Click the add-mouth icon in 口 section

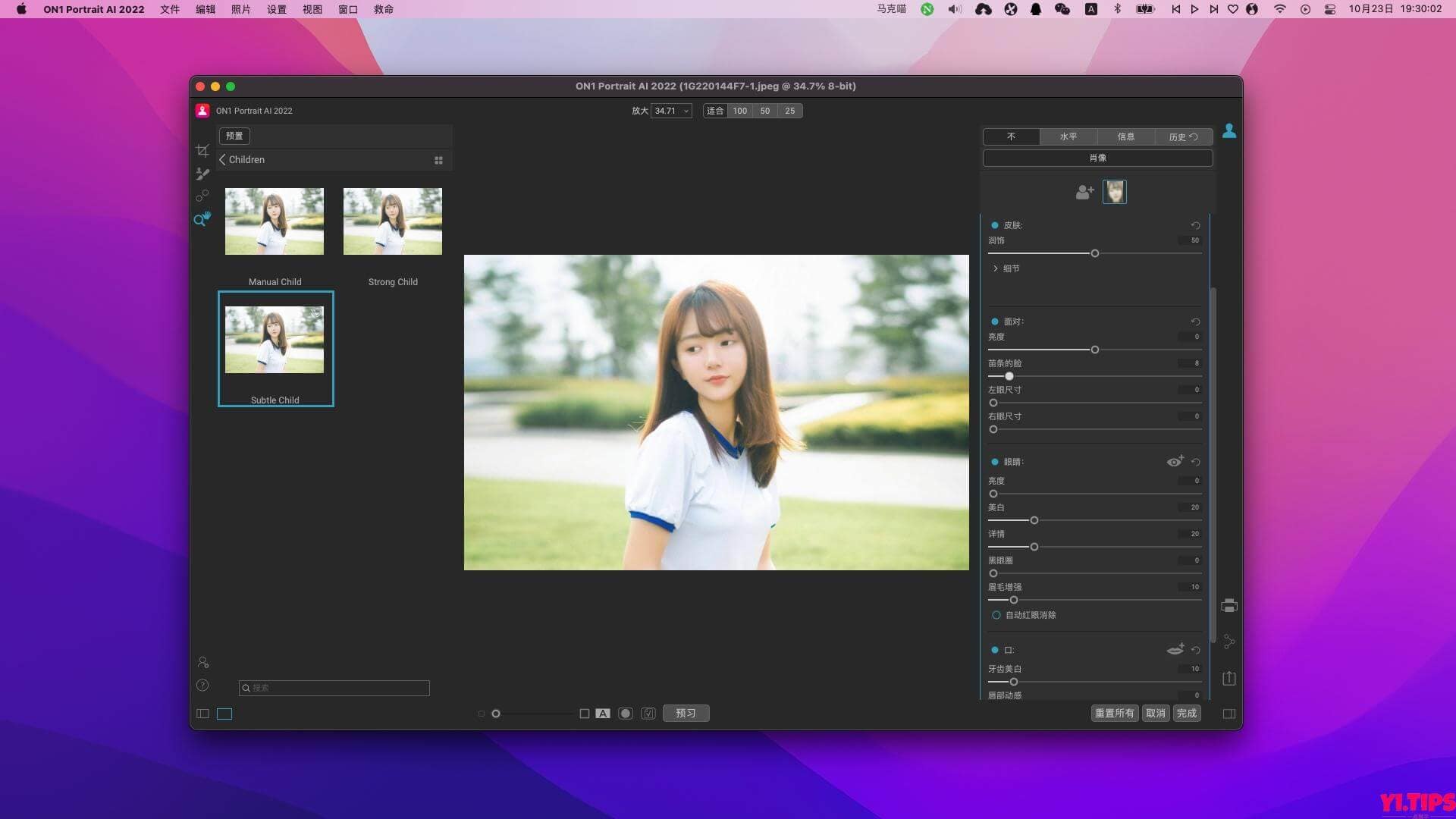(x=1174, y=650)
